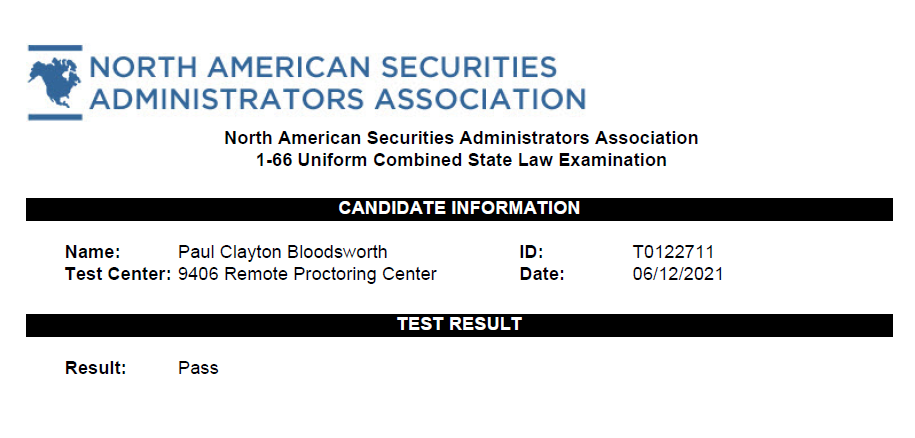Click the TEST RESULT section header
Screen dimensions: 915x438
(x=459, y=325)
